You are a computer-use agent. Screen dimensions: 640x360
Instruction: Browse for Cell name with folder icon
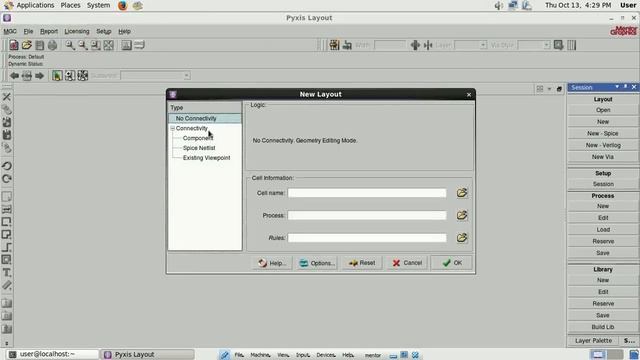click(x=462, y=193)
